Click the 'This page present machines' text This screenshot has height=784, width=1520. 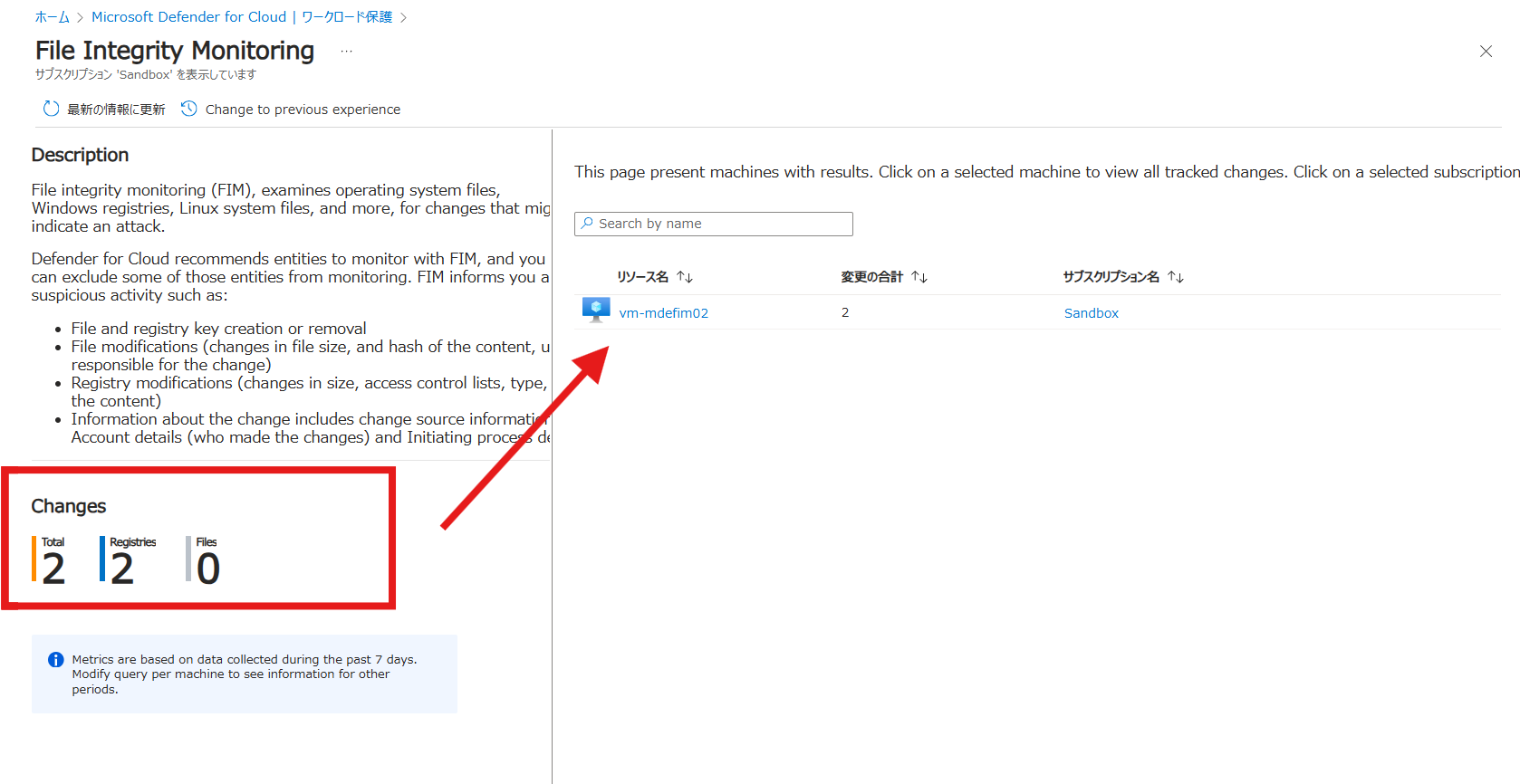pos(1047,172)
